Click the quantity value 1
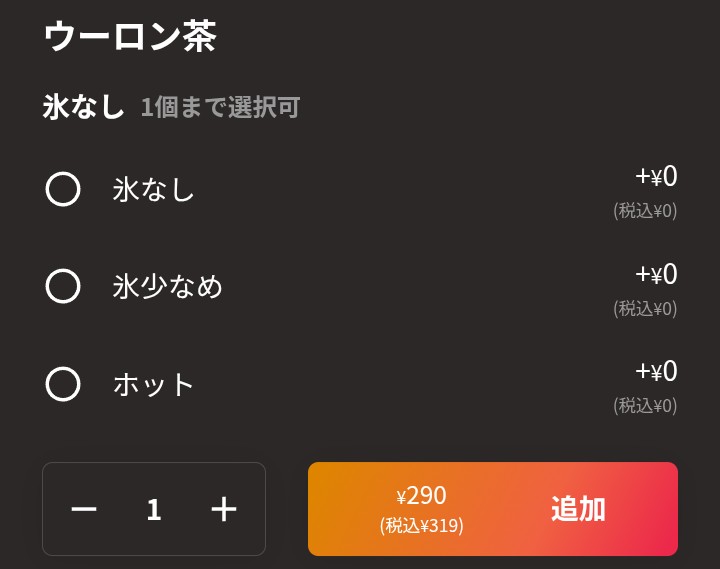The image size is (720, 569). tap(154, 510)
